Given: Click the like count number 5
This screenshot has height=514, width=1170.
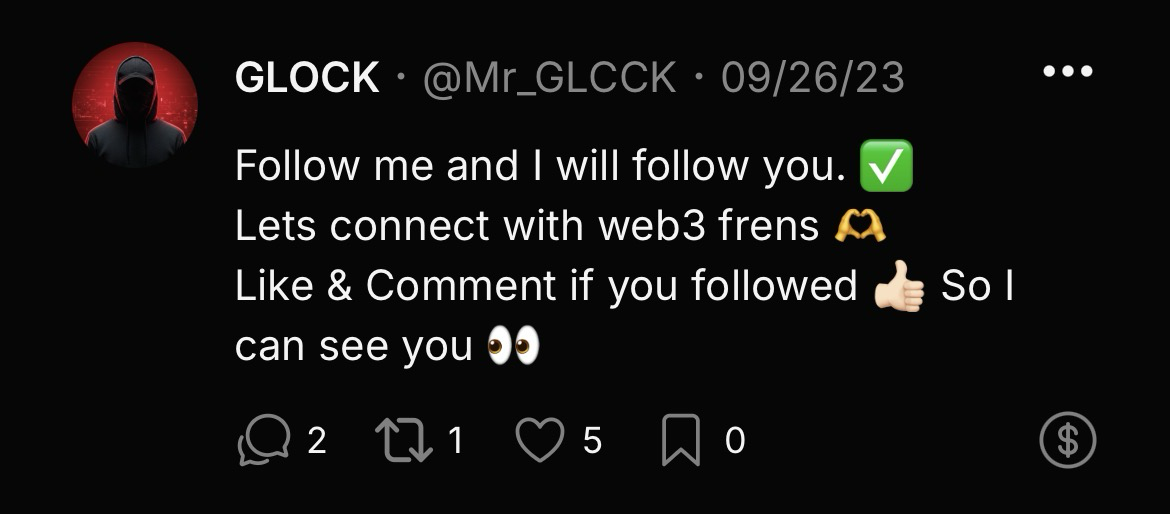Looking at the screenshot, I should tap(592, 441).
